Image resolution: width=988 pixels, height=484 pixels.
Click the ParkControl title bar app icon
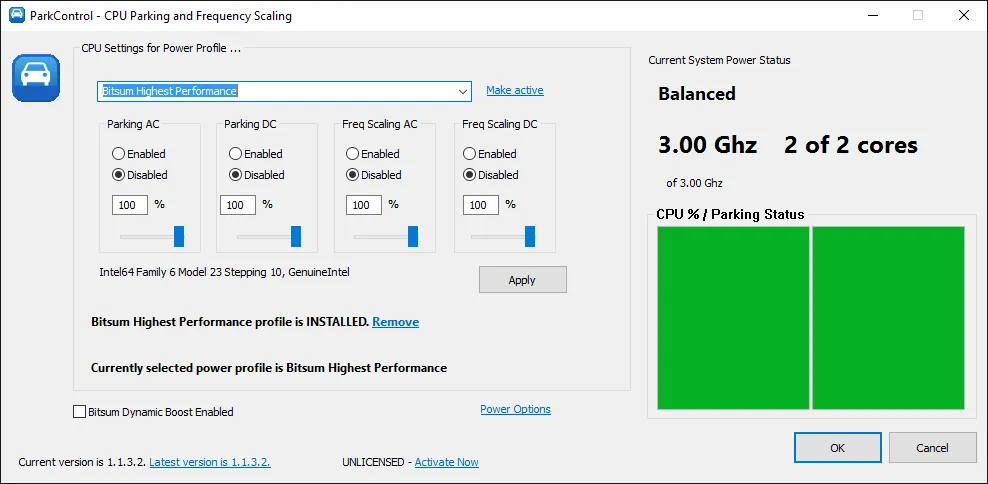[17, 15]
